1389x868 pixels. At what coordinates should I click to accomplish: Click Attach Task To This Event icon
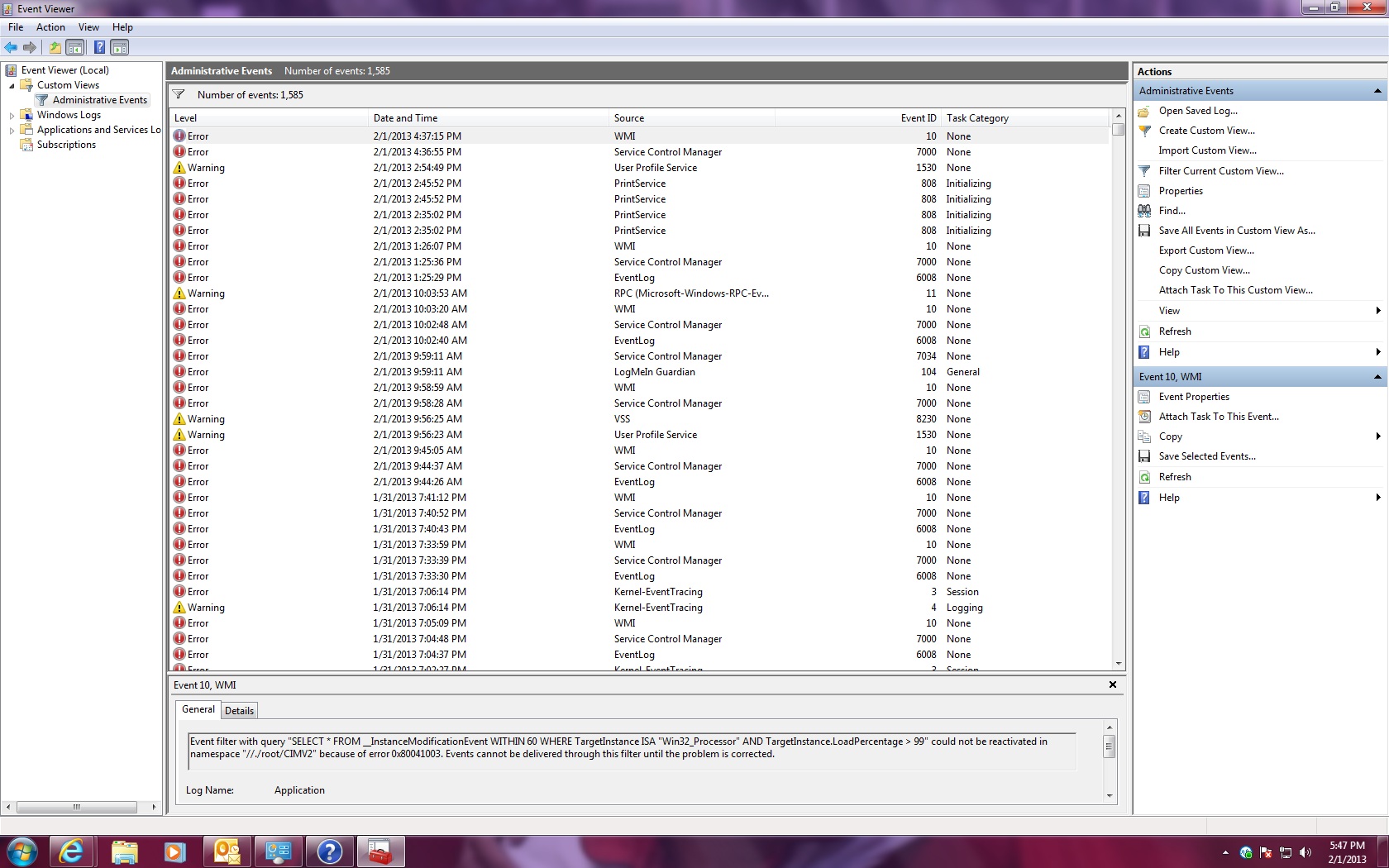pos(1144,417)
